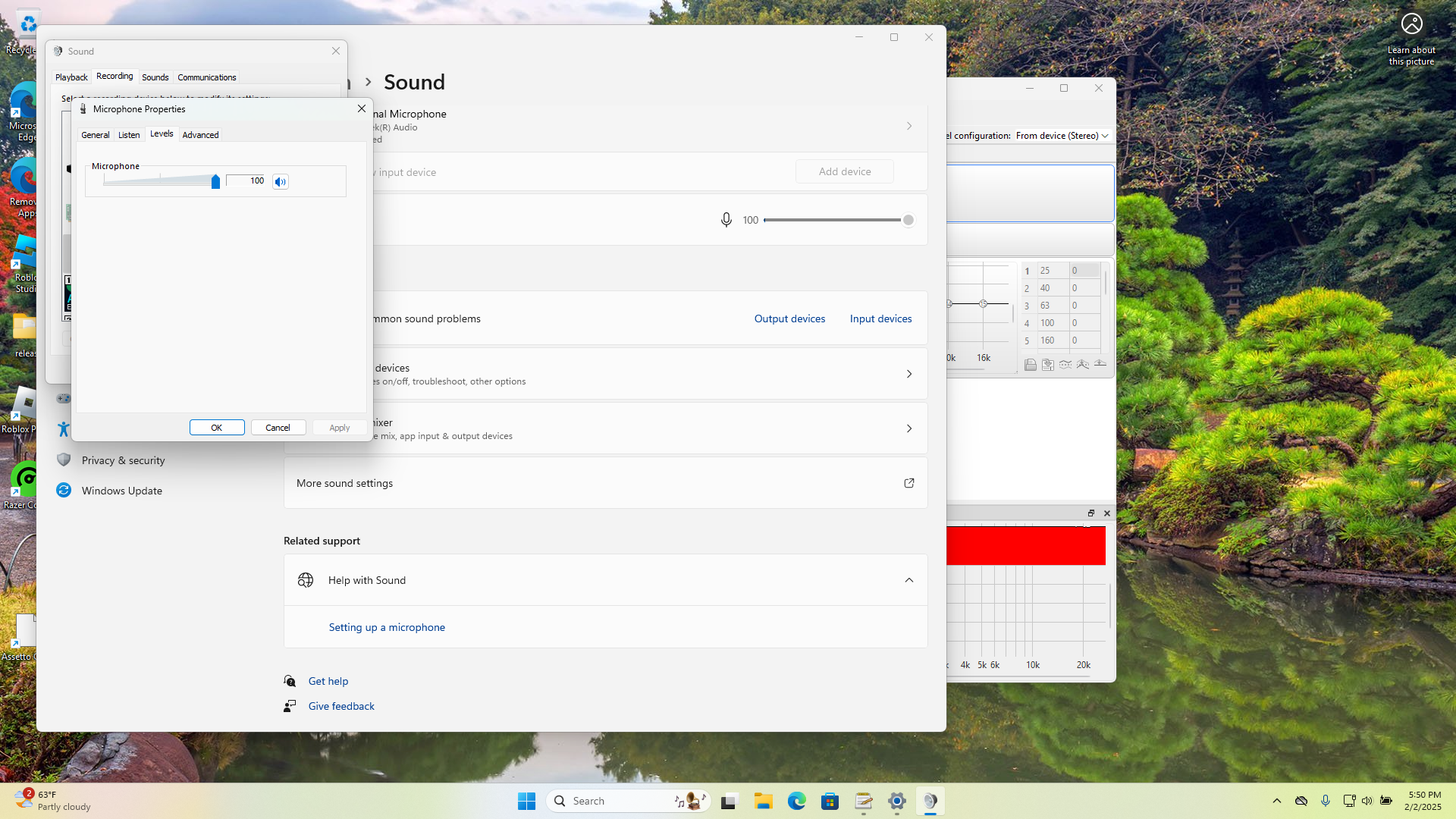Screen dimensions: 1456x819
Task: Click the microphone icon beside volume 100
Action: 726,220
